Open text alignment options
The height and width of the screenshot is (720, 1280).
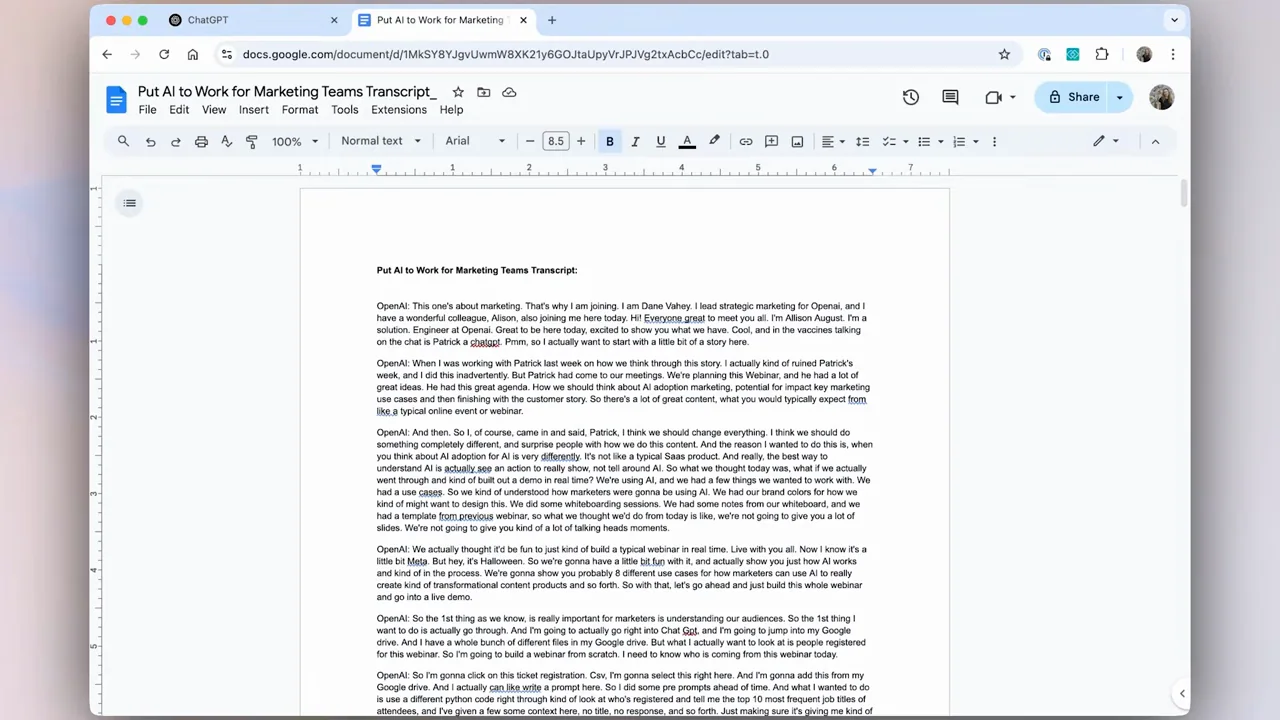point(833,142)
